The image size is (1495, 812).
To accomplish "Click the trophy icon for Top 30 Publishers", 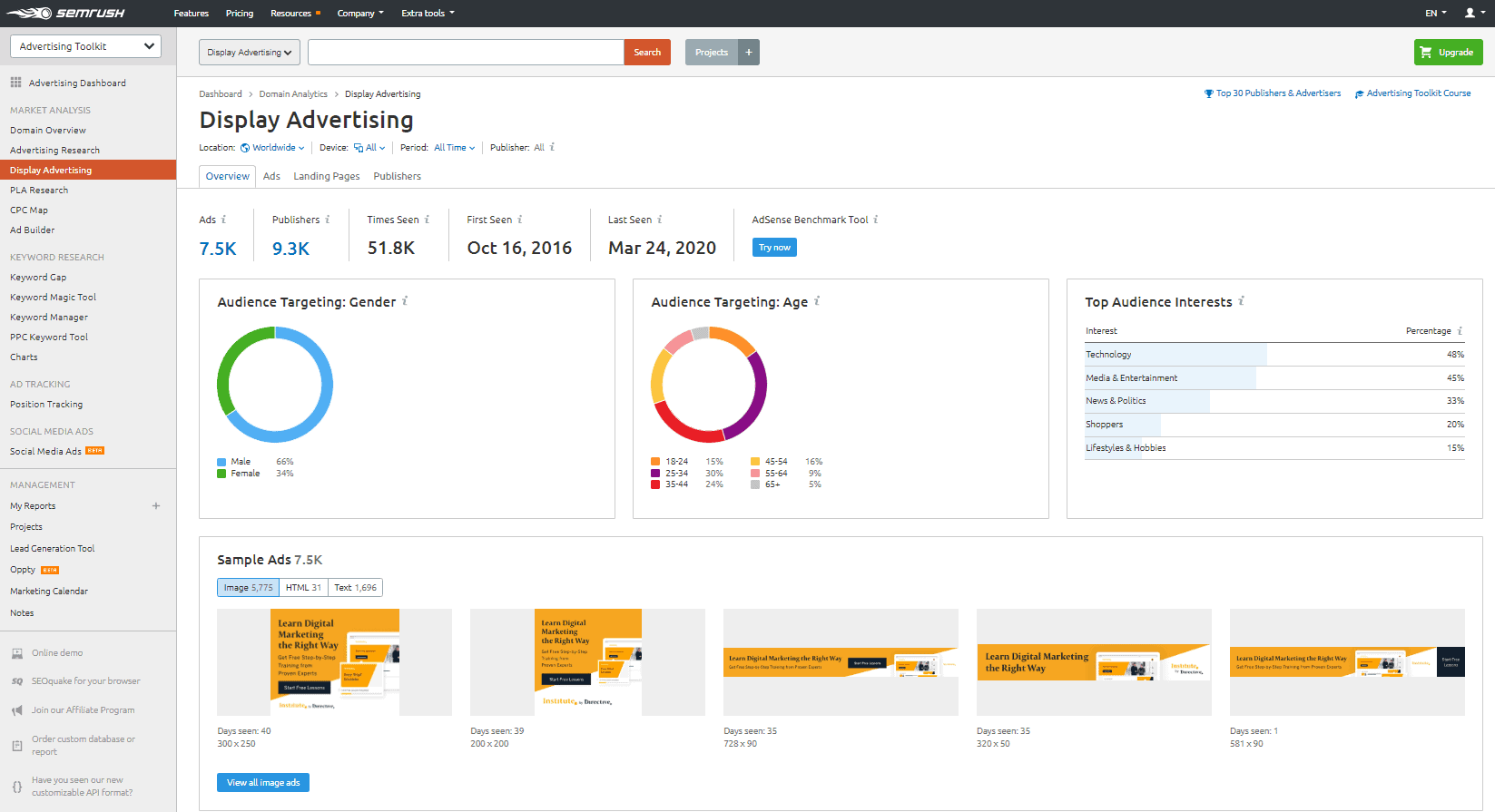I will coord(1208,93).
